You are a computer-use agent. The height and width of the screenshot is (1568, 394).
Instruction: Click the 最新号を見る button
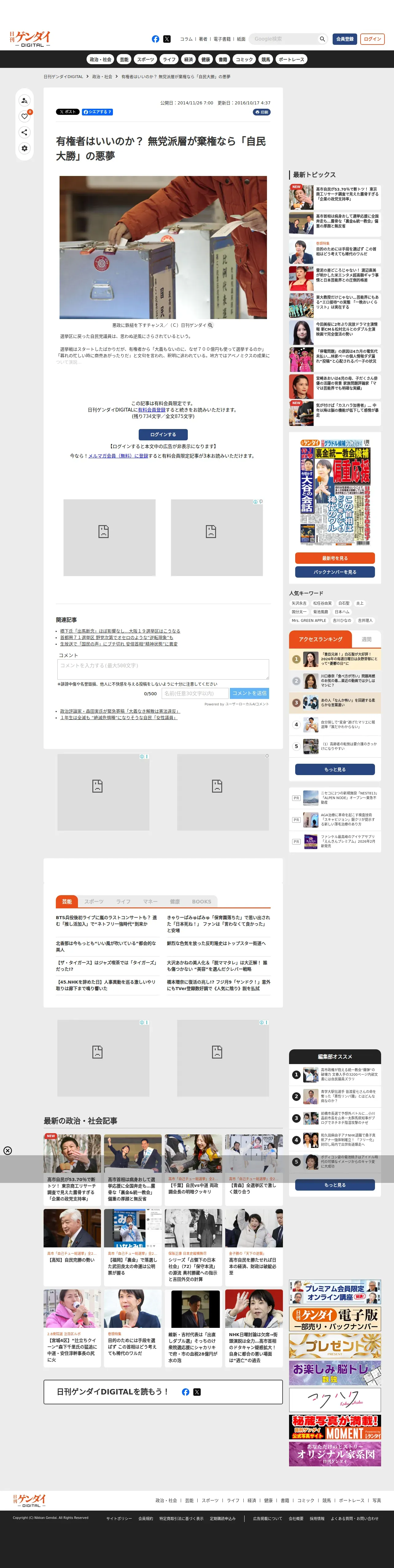point(335,558)
